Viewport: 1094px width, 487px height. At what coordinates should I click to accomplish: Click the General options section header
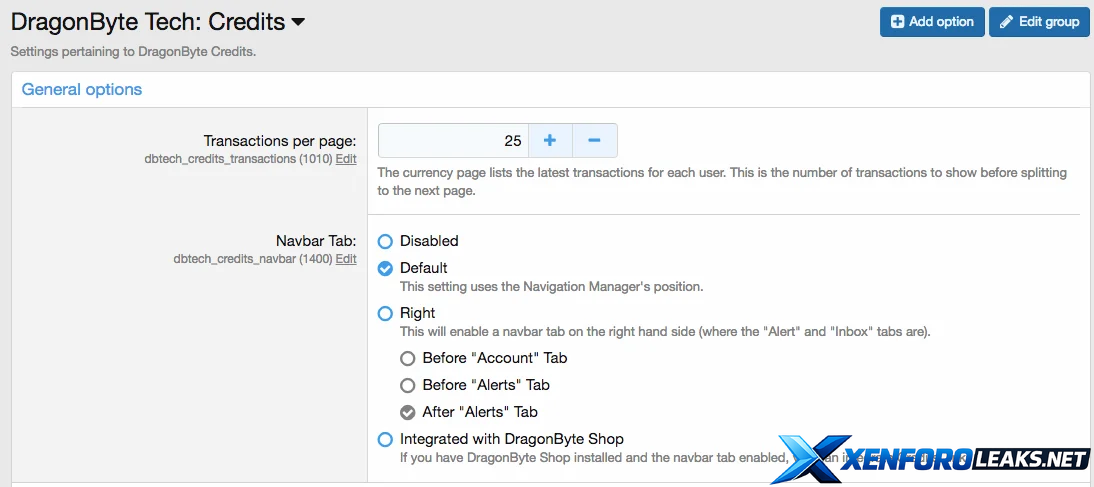[82, 89]
